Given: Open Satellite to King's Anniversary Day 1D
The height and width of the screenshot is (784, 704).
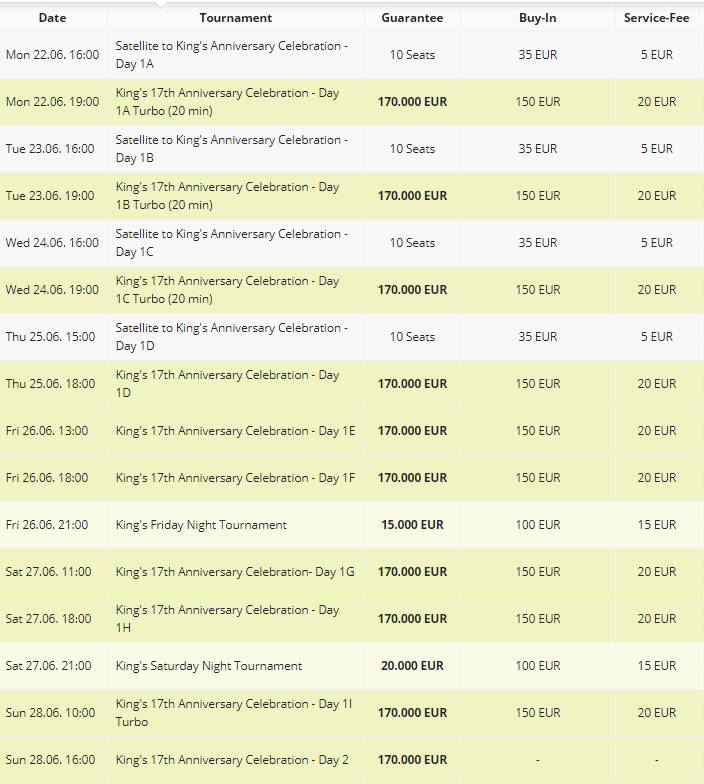Looking at the screenshot, I should [x=232, y=336].
